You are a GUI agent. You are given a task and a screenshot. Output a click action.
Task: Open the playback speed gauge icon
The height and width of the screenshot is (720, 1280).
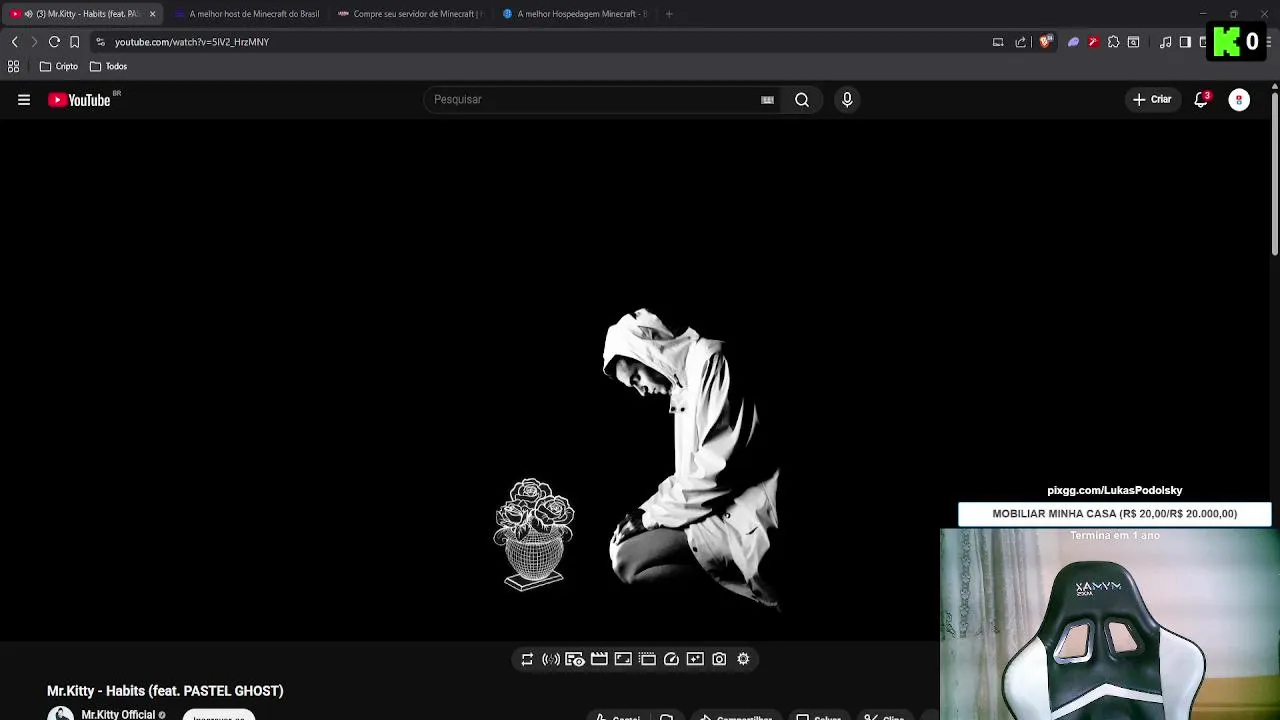(x=671, y=659)
